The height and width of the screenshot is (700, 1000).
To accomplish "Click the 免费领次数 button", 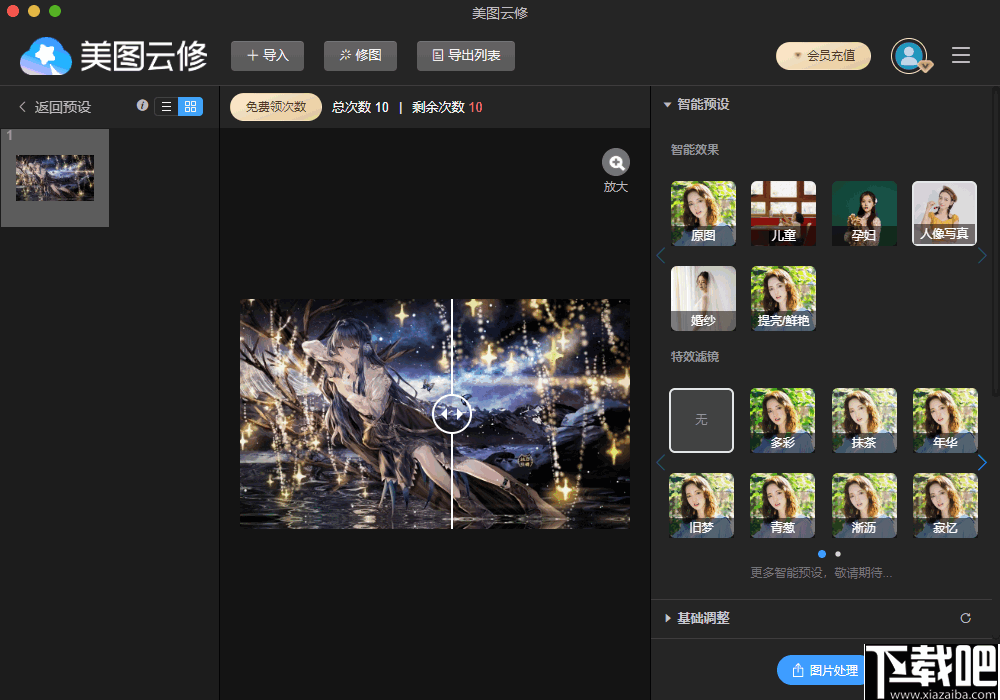I will click(x=276, y=107).
